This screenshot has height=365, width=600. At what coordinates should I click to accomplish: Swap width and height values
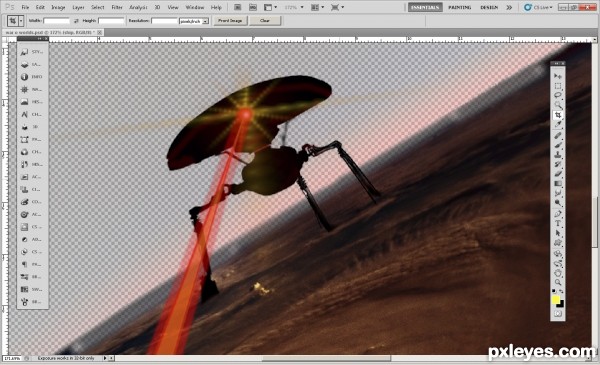click(x=76, y=21)
